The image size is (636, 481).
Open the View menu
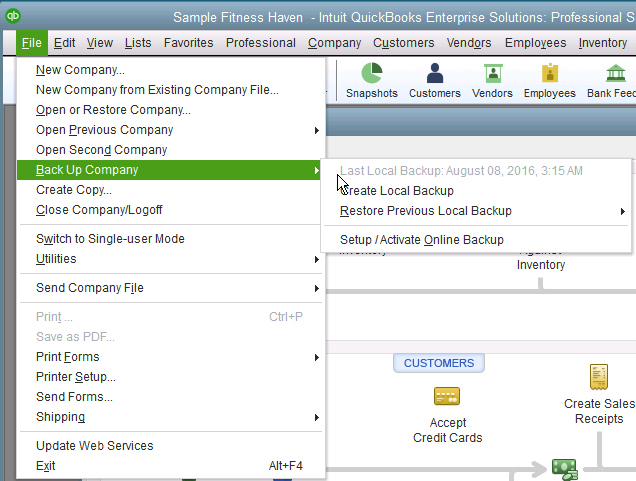coord(99,43)
